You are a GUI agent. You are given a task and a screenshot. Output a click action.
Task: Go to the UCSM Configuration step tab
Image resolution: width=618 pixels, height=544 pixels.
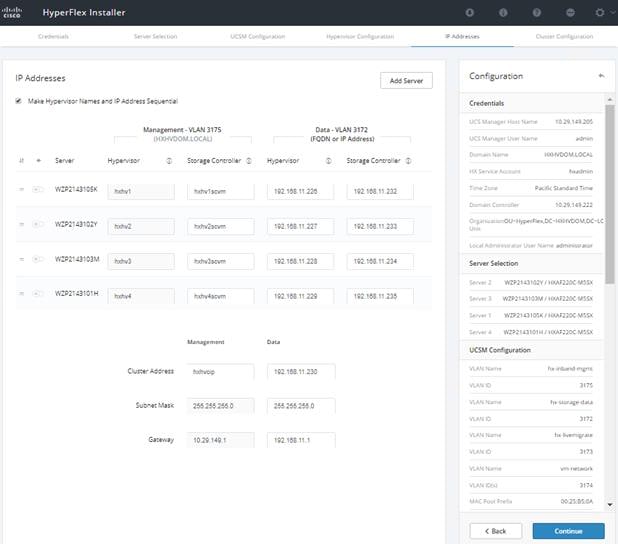[257, 36]
